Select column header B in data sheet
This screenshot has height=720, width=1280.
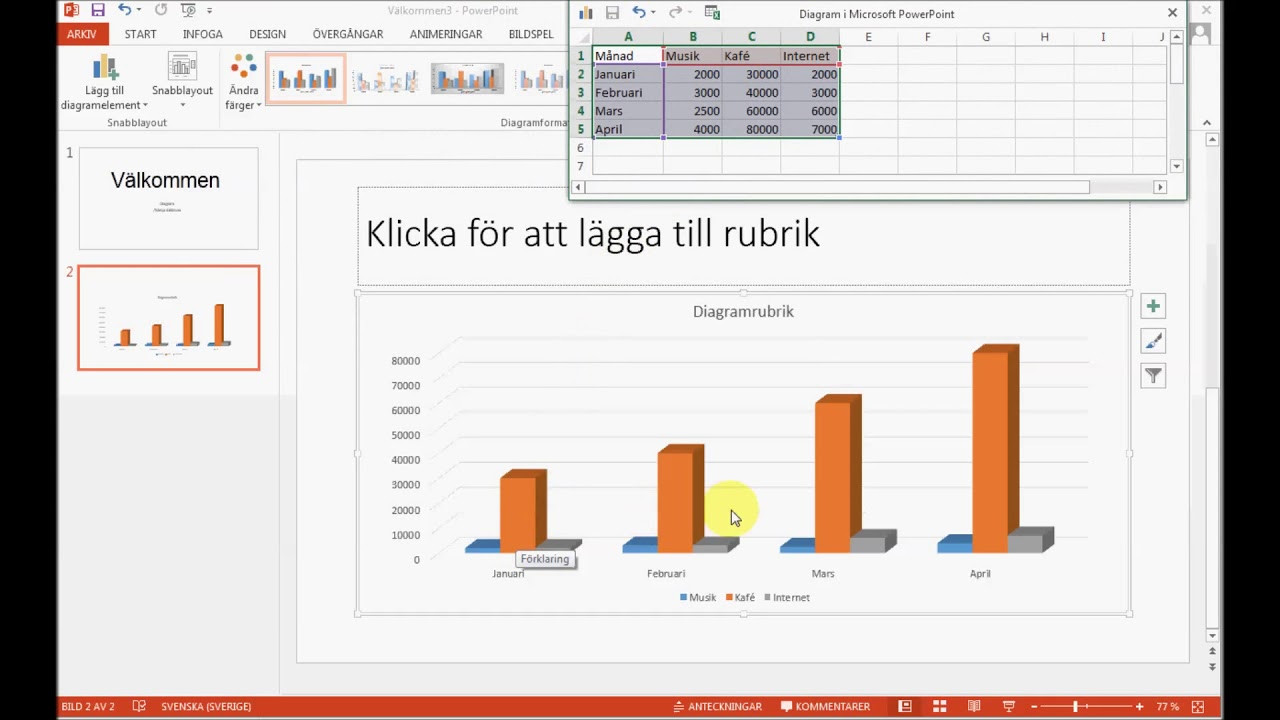692,37
